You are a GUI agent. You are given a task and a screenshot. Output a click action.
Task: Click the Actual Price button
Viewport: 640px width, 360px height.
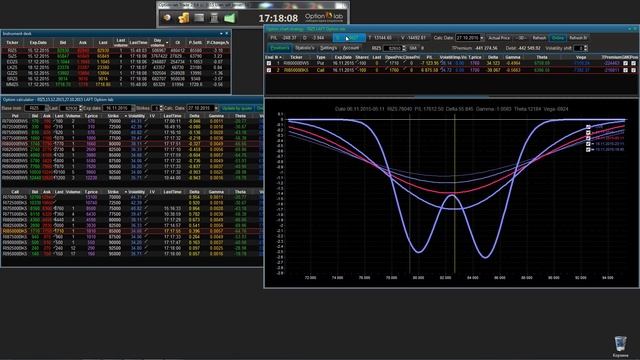499,38
